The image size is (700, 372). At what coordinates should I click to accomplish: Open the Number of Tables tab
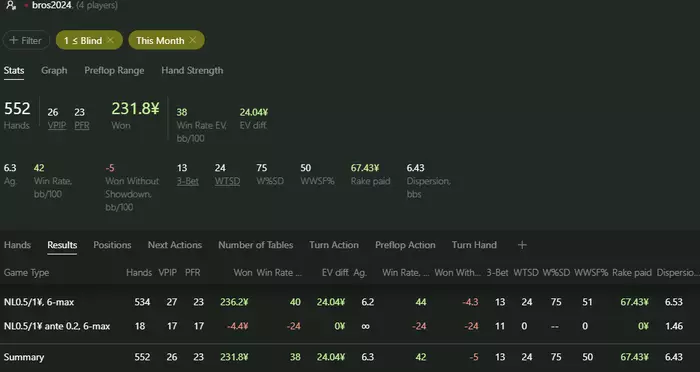(x=255, y=245)
